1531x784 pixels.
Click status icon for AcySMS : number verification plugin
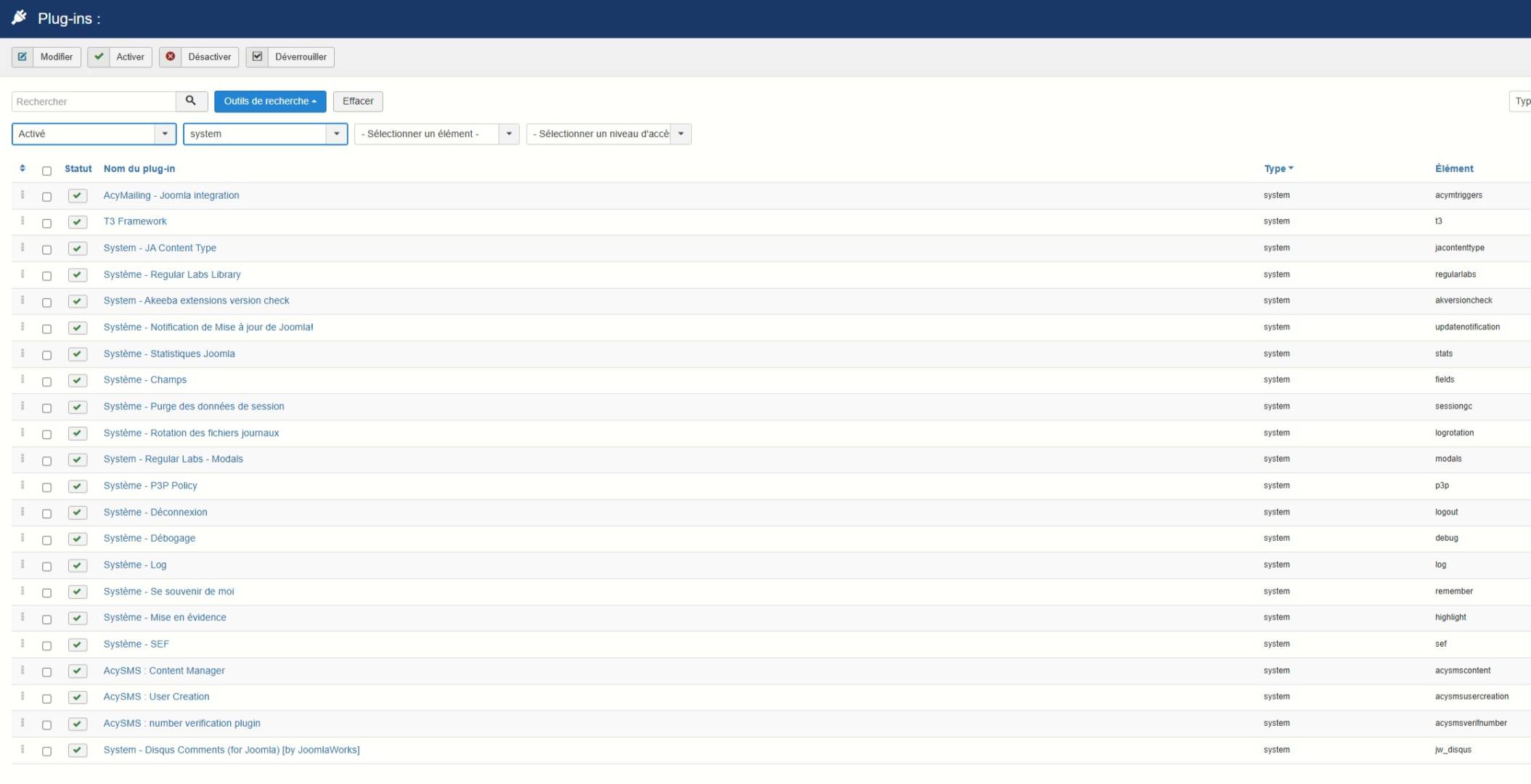pyautogui.click(x=78, y=724)
